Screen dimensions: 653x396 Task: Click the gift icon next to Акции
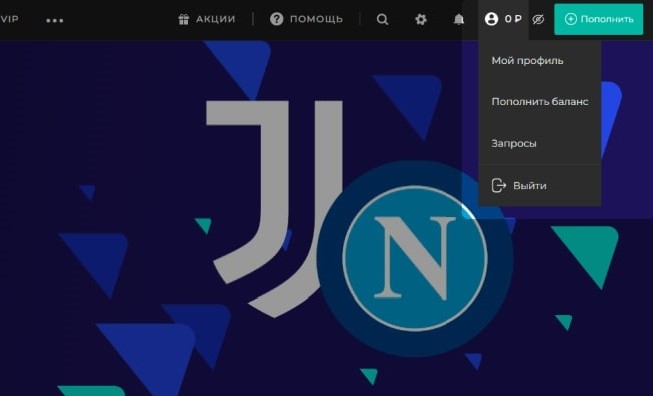coord(184,19)
